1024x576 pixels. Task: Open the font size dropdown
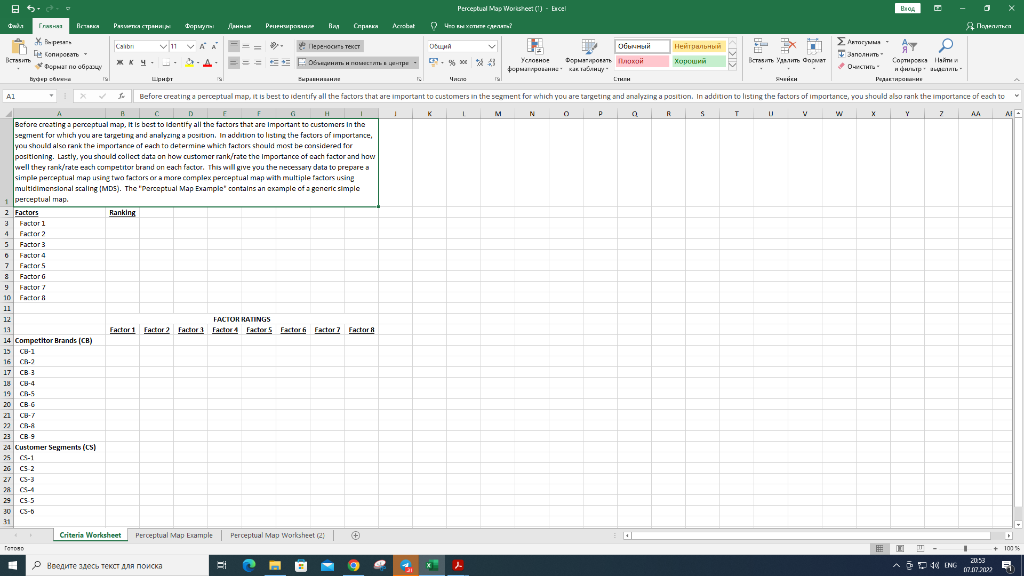(190, 46)
